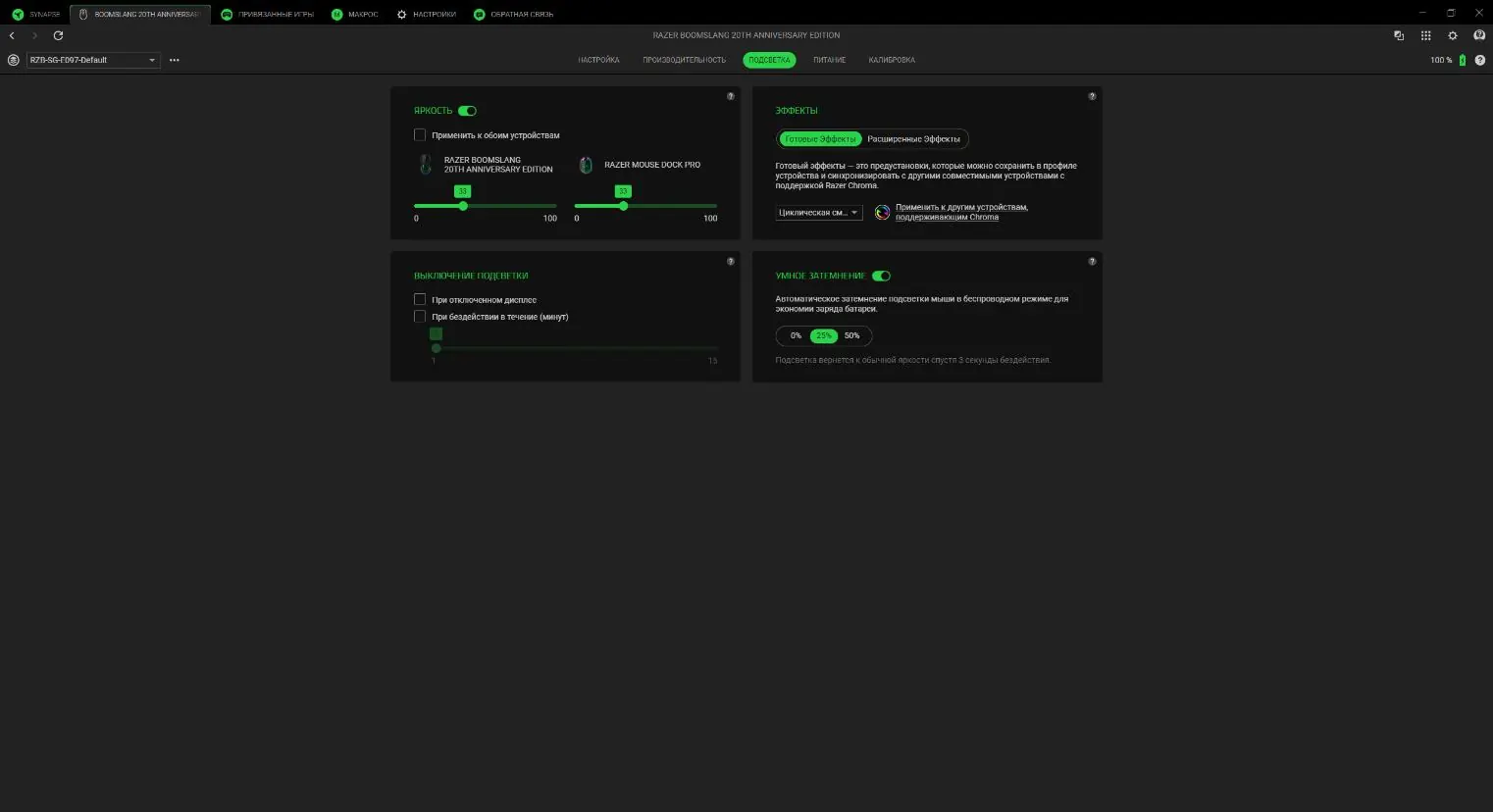Click link Применить к другим устройствам Chroma
1493x812 pixels.
coord(961,212)
